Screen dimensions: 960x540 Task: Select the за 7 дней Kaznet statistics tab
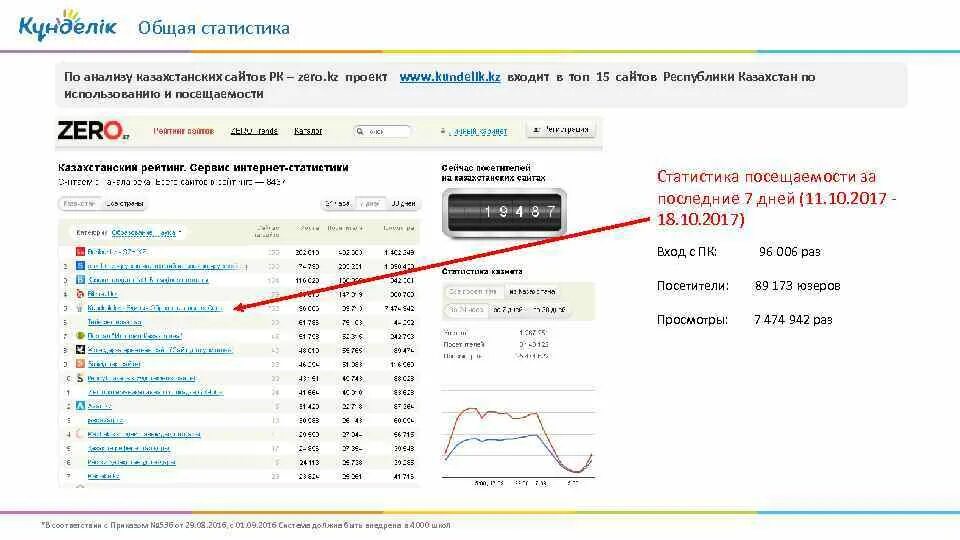(x=507, y=310)
